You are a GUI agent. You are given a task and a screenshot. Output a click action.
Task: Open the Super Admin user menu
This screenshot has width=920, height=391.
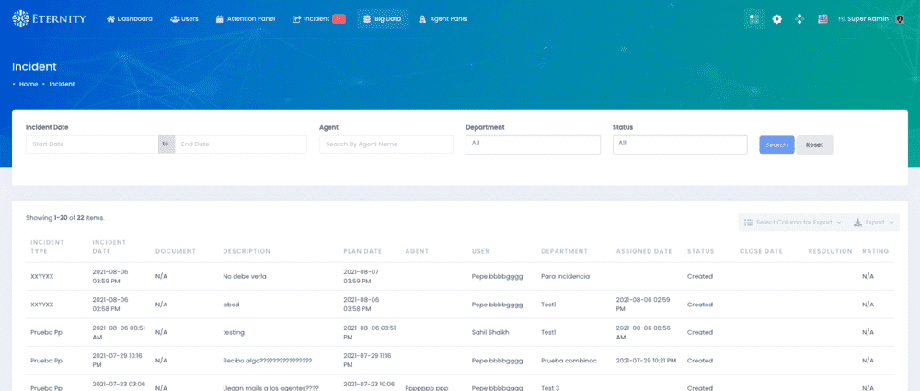pyautogui.click(x=864, y=19)
